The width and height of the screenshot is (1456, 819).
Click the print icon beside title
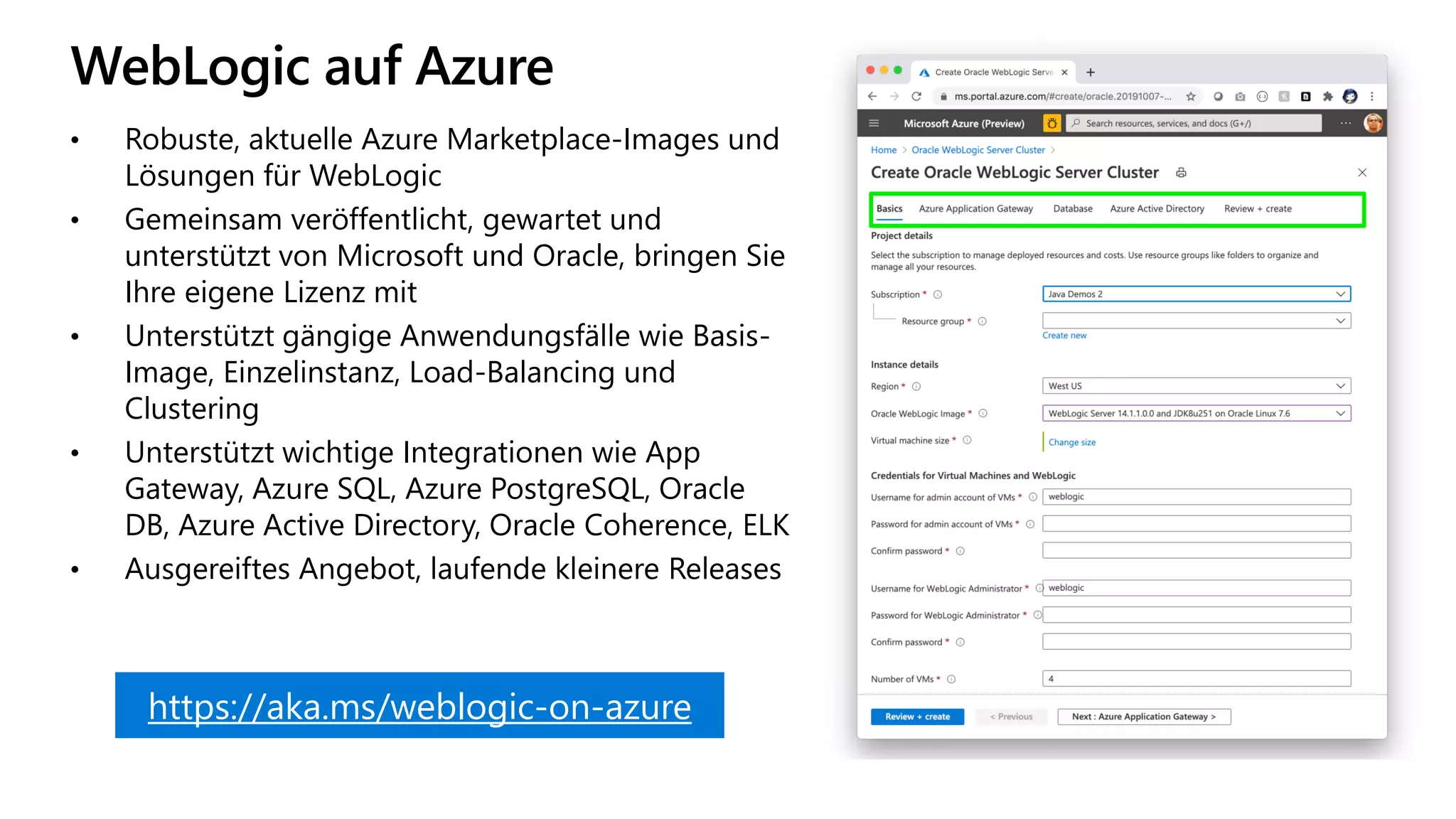point(1181,173)
